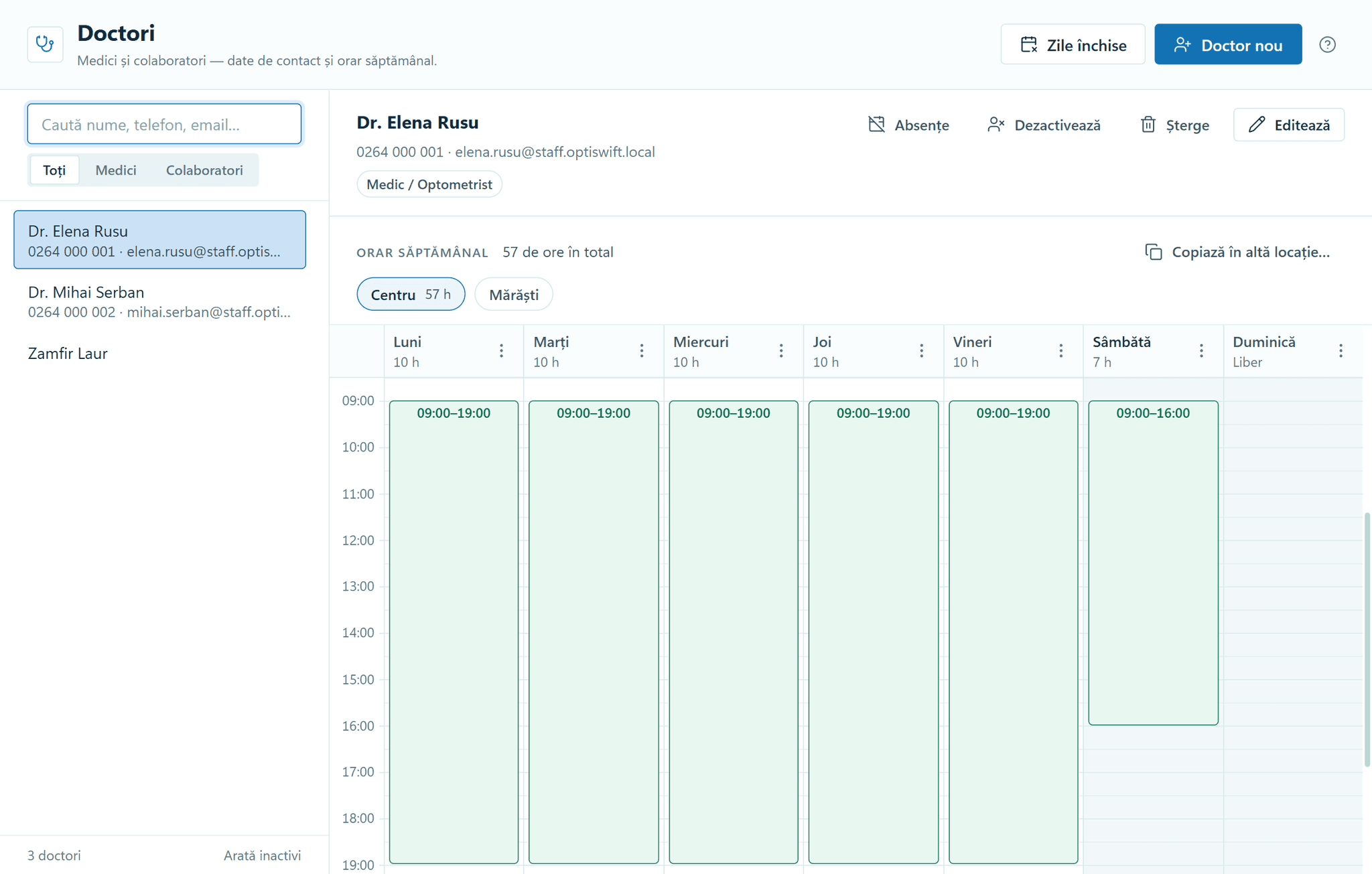Click the '57 de ore în total' text
Screen dimensions: 1372x874
tap(558, 252)
